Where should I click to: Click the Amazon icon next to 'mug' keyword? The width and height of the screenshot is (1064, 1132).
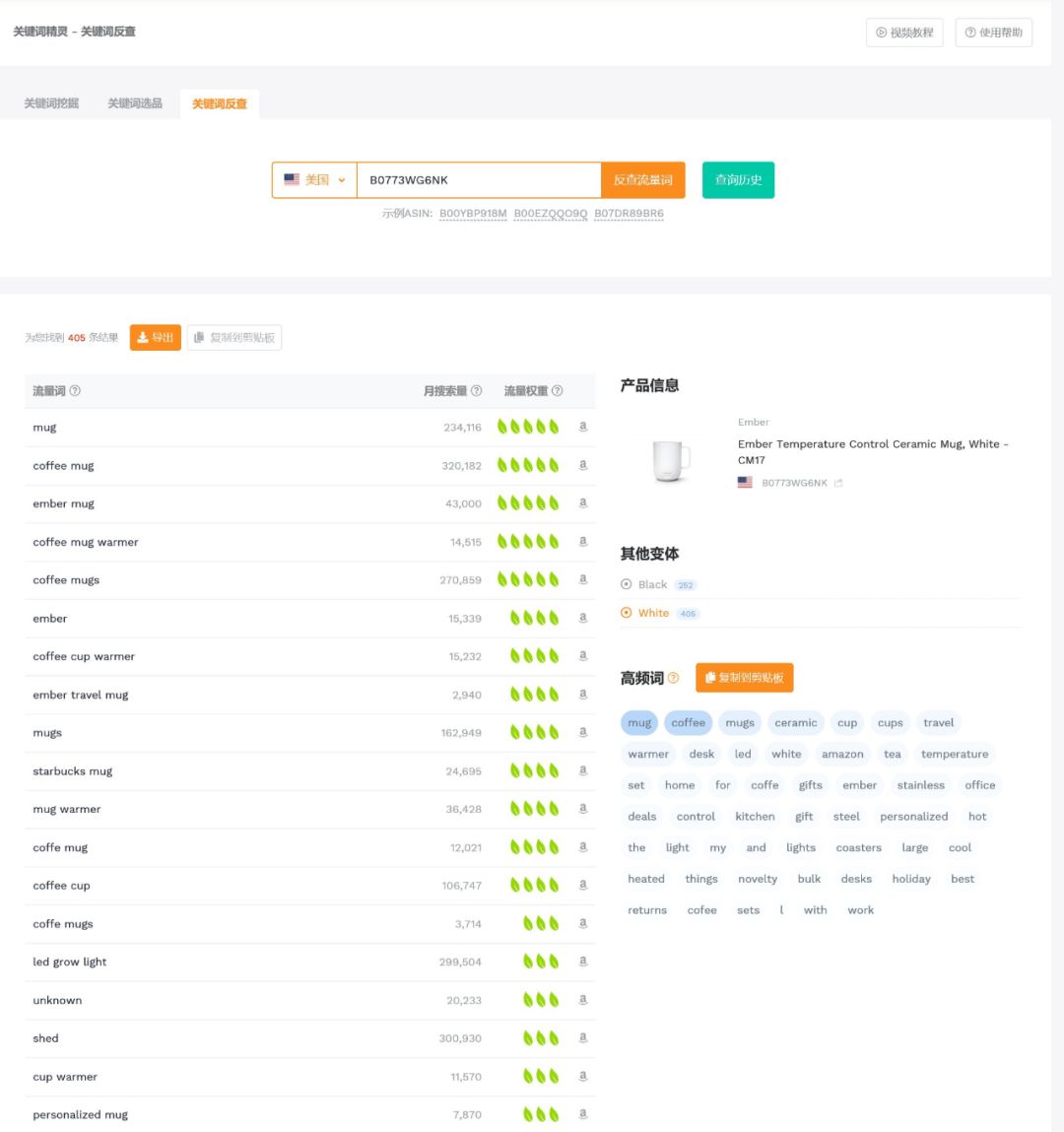click(x=582, y=427)
